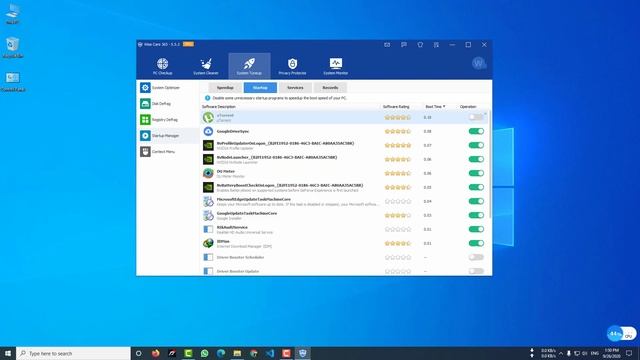
Task: Enable uTorrent startup toggle
Action: (x=476, y=117)
